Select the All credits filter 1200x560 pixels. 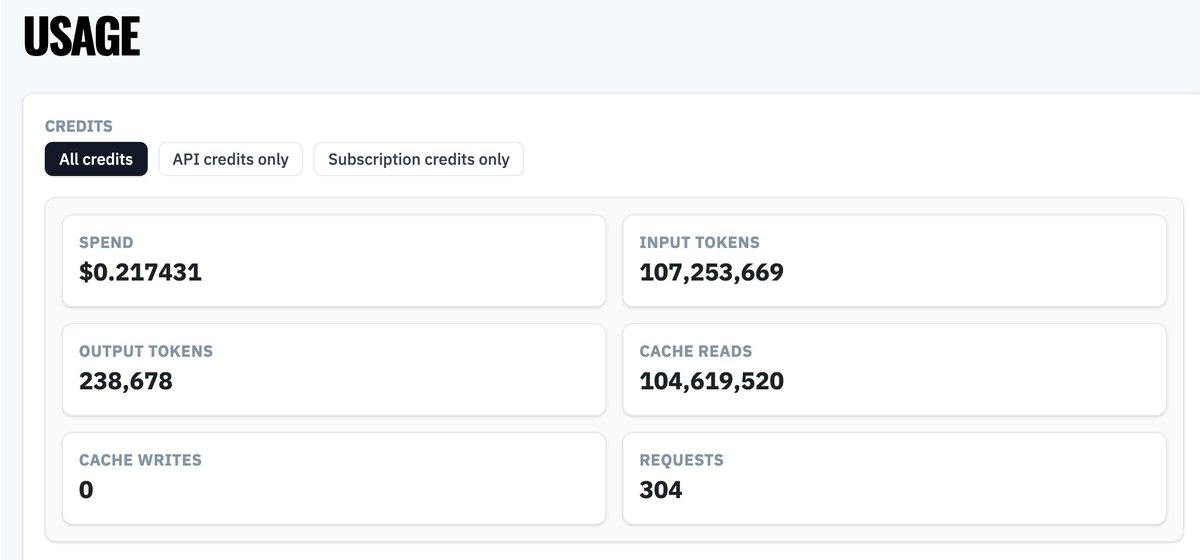click(x=96, y=159)
